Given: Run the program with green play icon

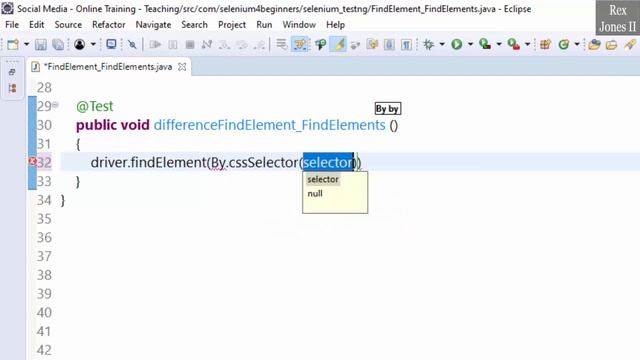Looking at the screenshot, I should pos(457,44).
